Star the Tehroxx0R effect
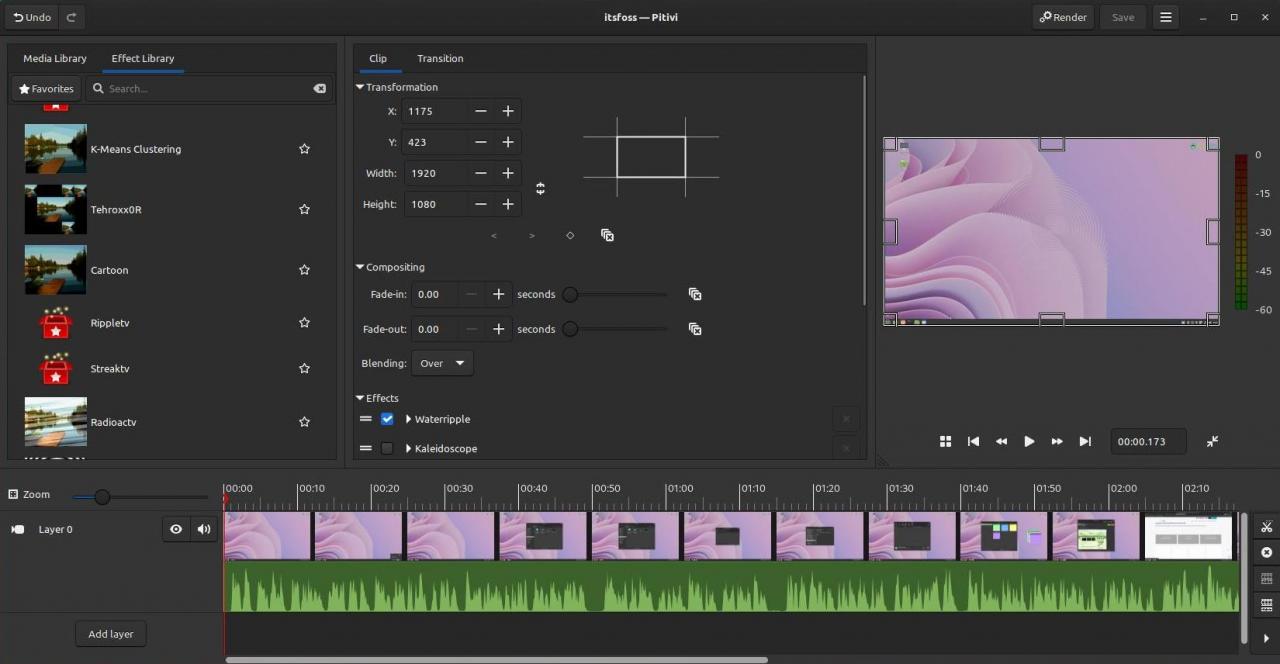This screenshot has height=664, width=1280. click(304, 209)
